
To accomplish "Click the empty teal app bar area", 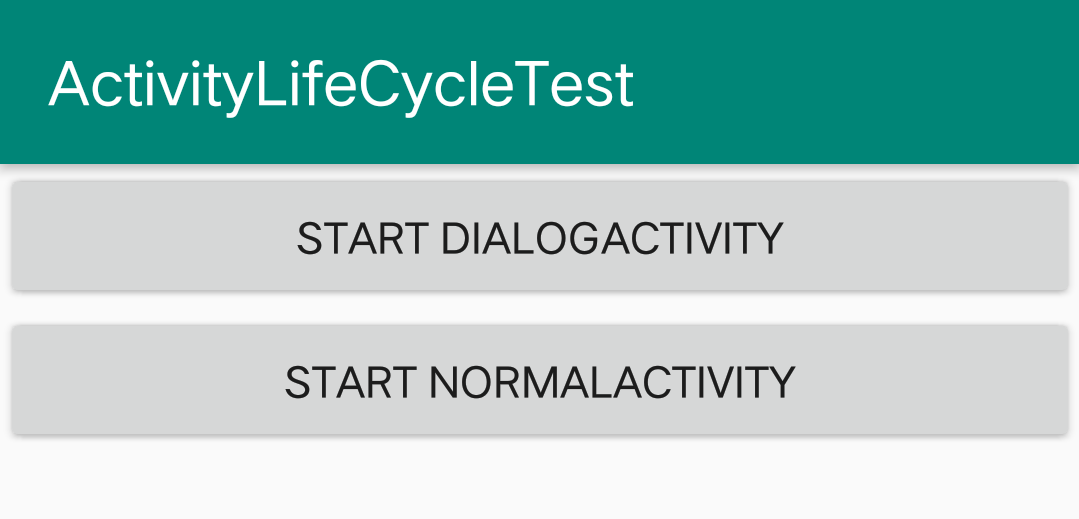I will click(860, 82).
